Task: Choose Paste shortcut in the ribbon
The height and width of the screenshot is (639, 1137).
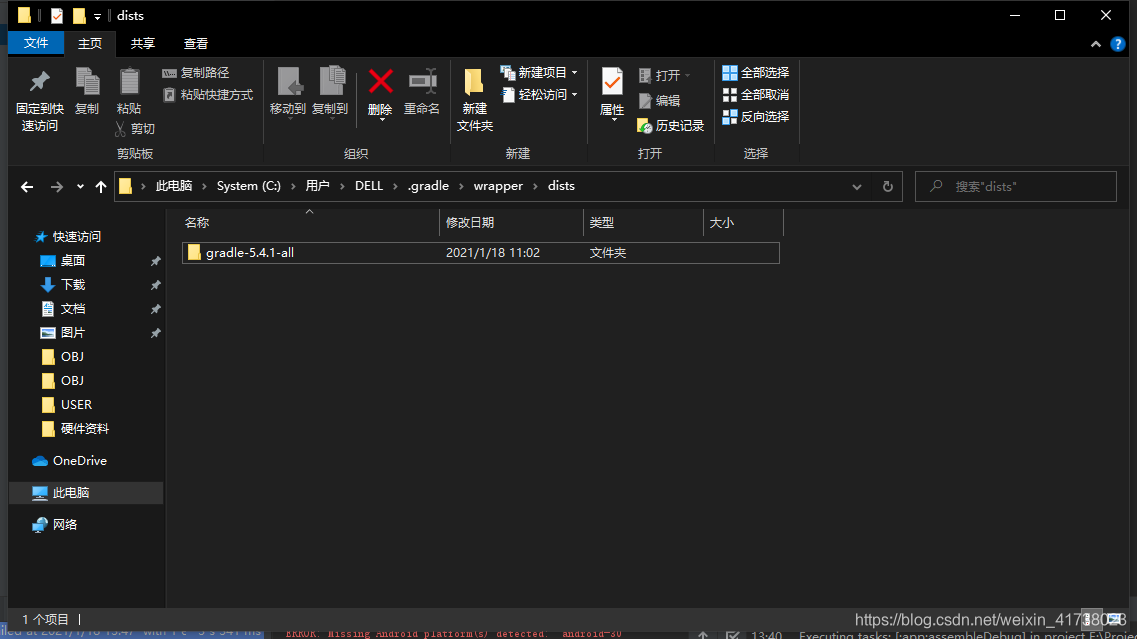Action: [x=207, y=95]
